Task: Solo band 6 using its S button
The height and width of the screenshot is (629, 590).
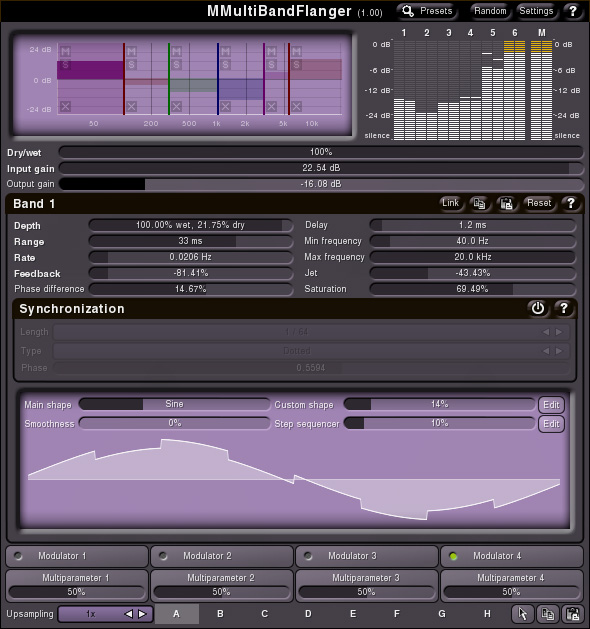Action: [296, 64]
